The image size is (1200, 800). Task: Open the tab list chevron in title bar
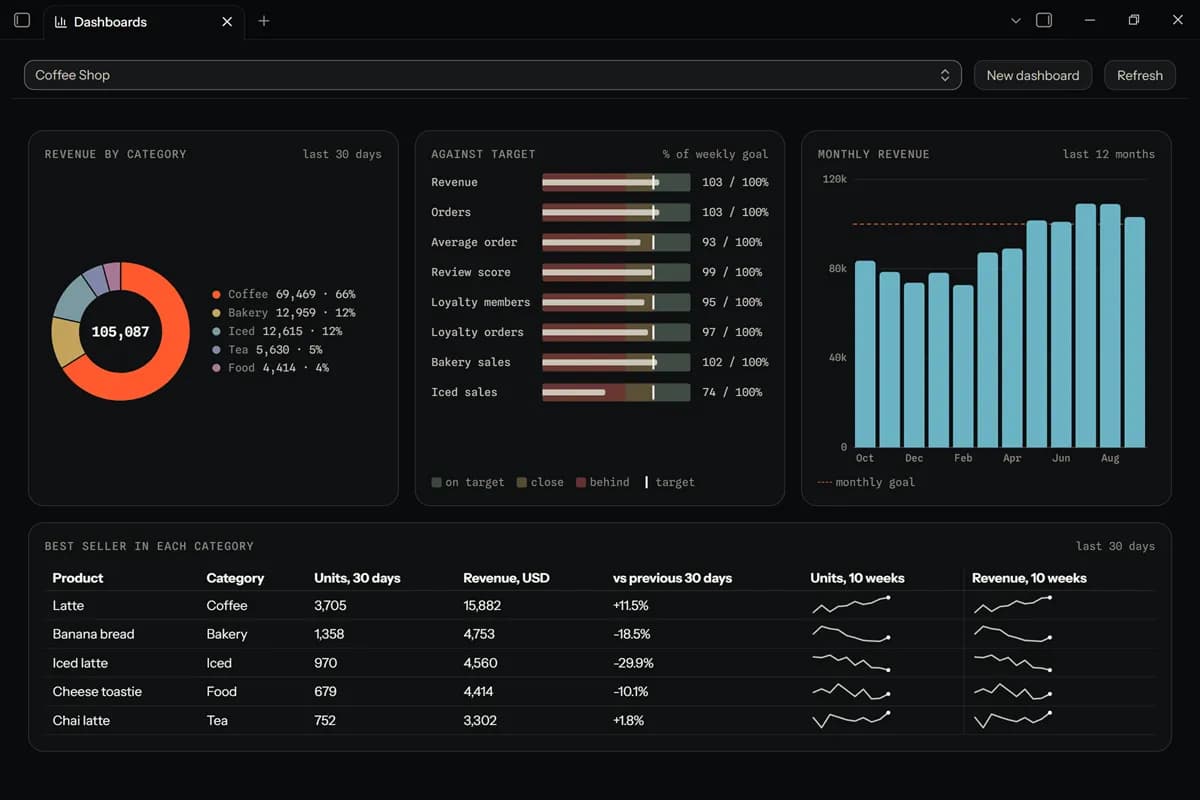[1016, 20]
